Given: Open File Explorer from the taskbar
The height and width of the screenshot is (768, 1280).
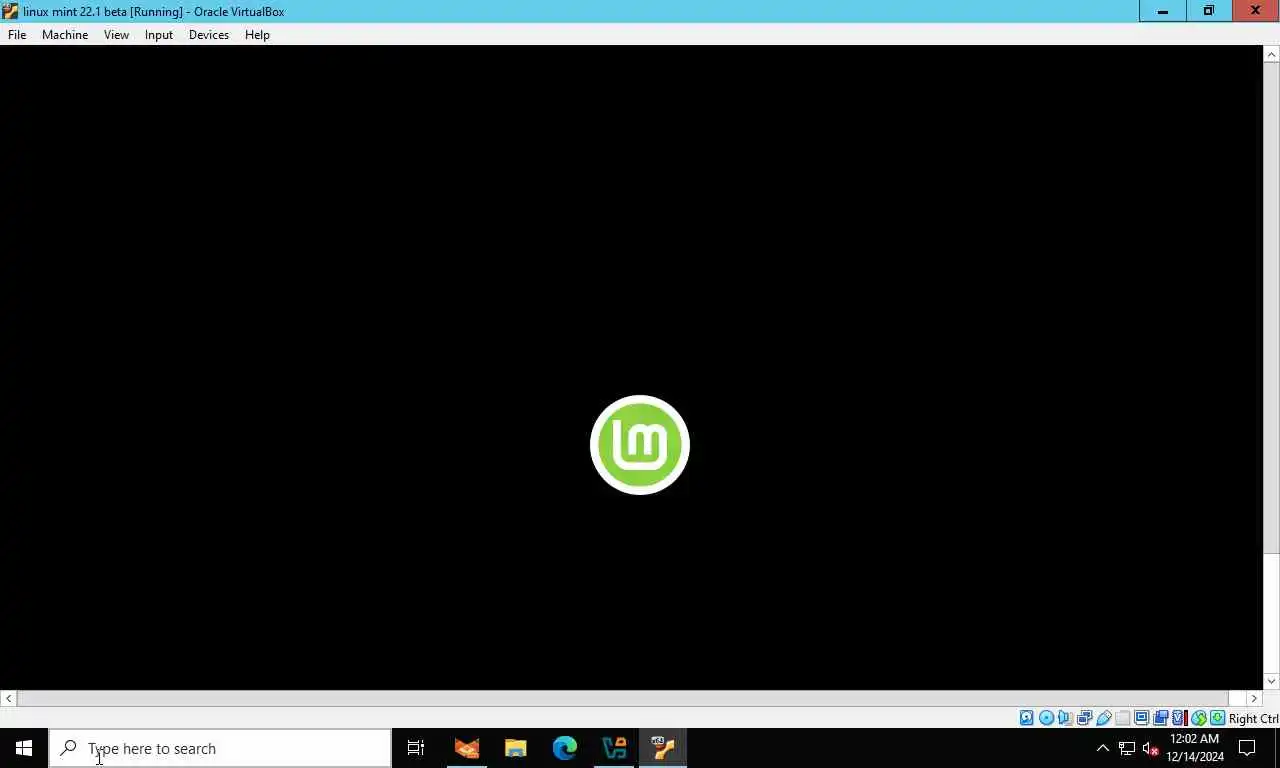Looking at the screenshot, I should (x=516, y=748).
